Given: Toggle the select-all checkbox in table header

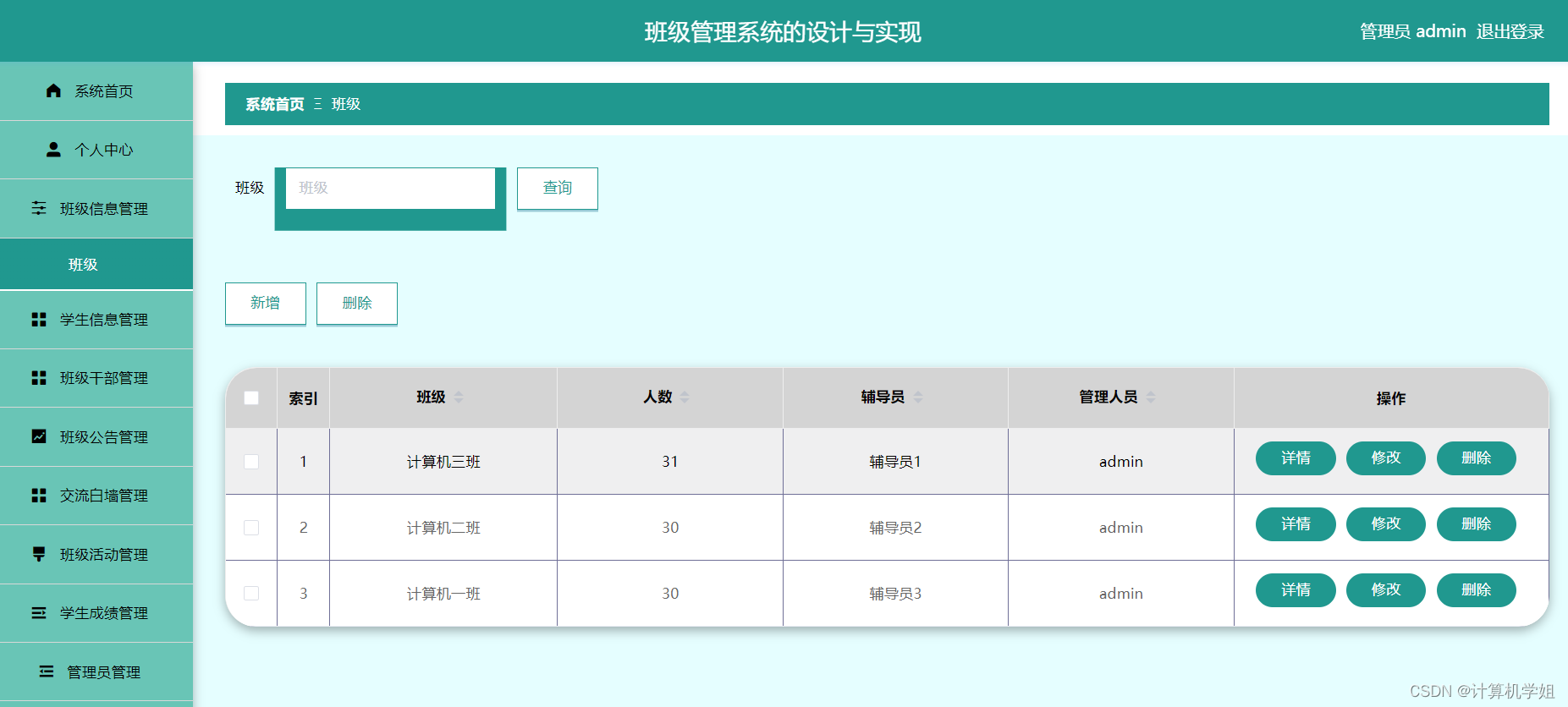Looking at the screenshot, I should click(251, 397).
